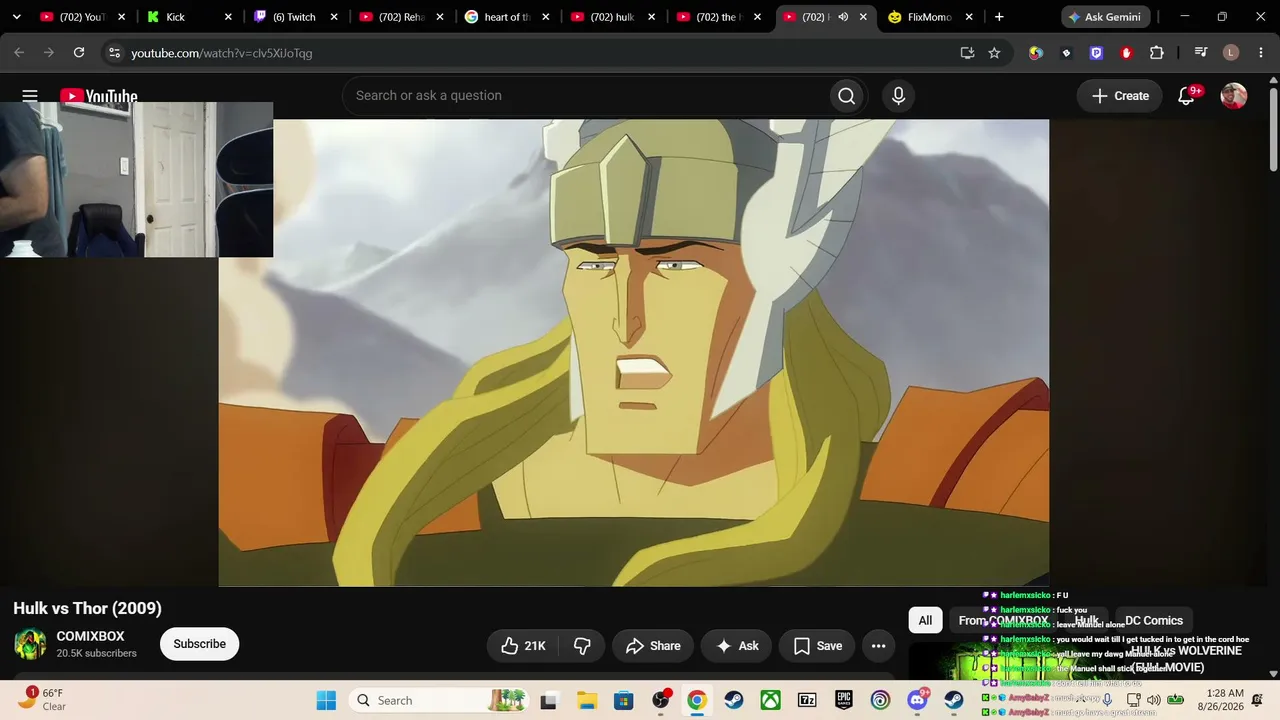Open a new Chrome tab

[x=999, y=17]
